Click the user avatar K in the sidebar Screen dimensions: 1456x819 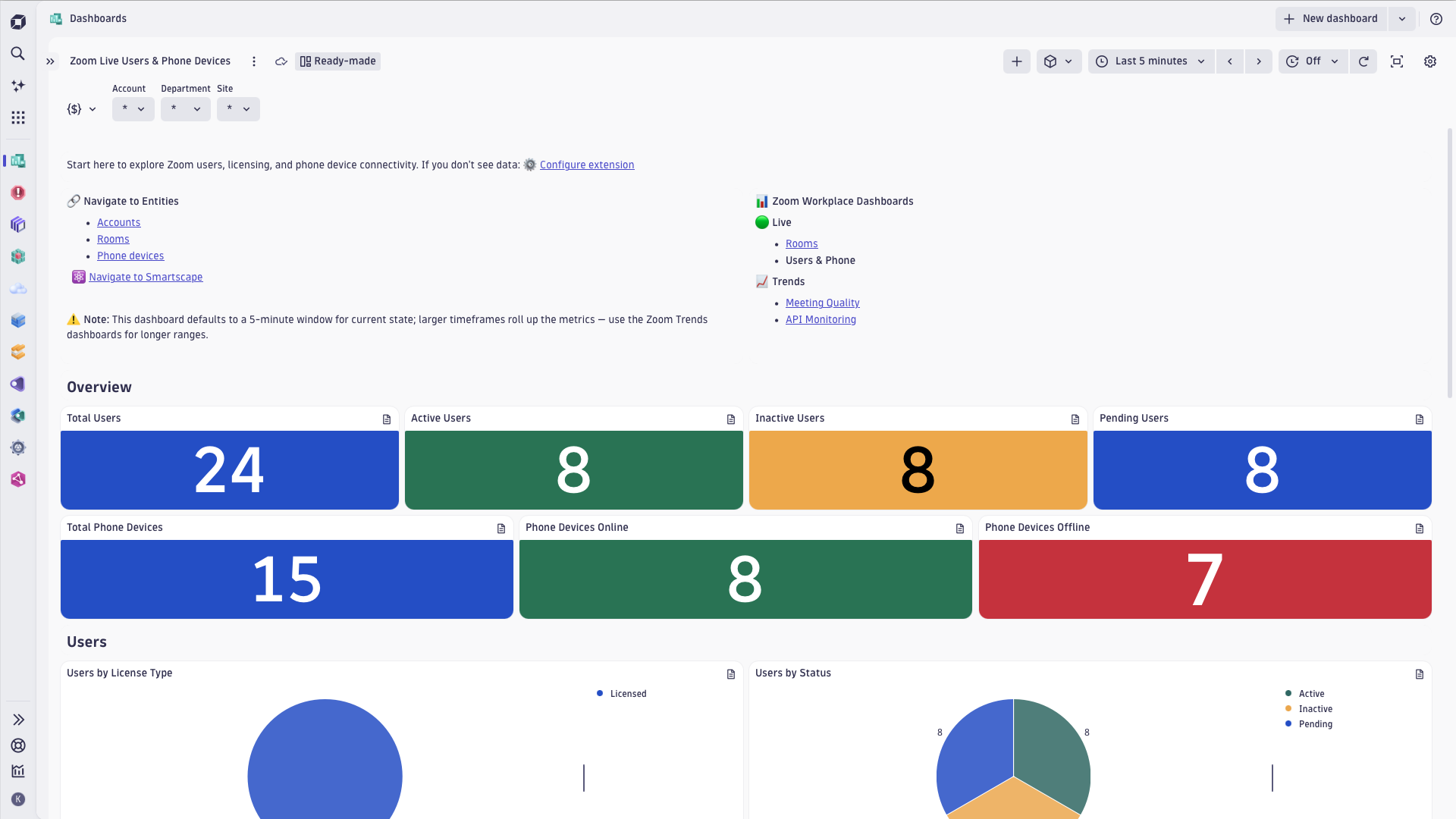point(18,799)
